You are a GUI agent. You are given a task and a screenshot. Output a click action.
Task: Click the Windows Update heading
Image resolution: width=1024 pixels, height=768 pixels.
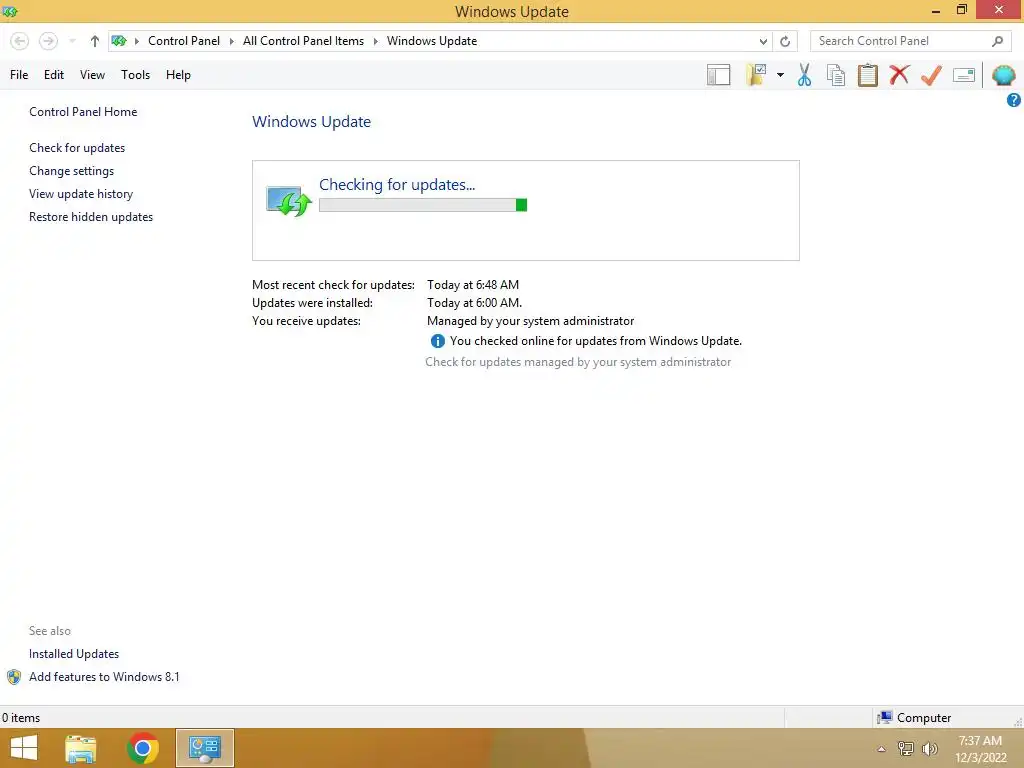pos(312,122)
